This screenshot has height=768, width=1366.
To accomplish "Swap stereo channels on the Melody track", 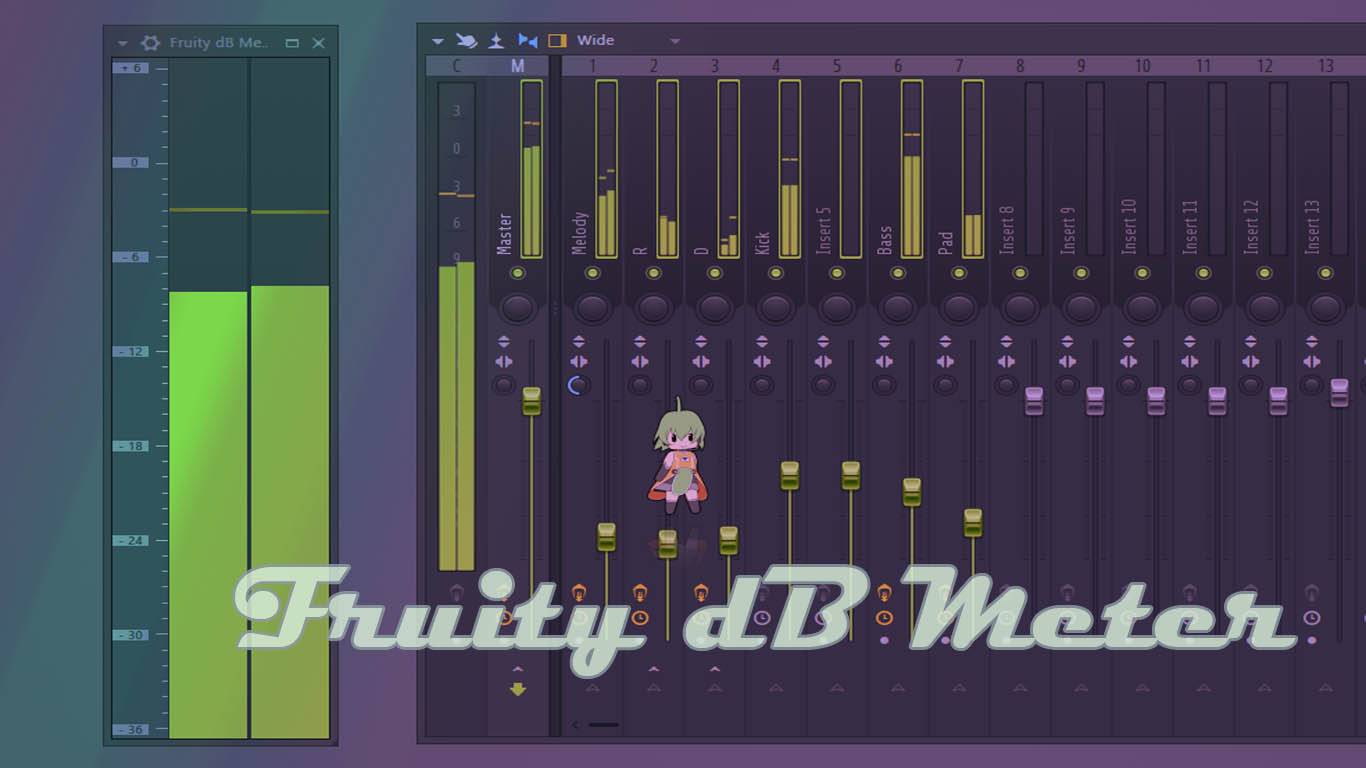I will tap(579, 361).
